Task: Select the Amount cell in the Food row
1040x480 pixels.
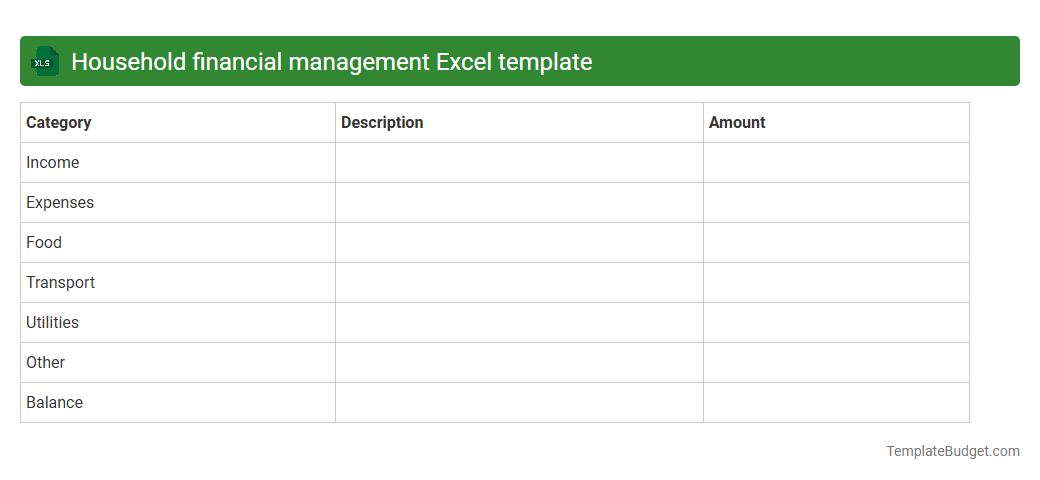Action: [x=836, y=243]
